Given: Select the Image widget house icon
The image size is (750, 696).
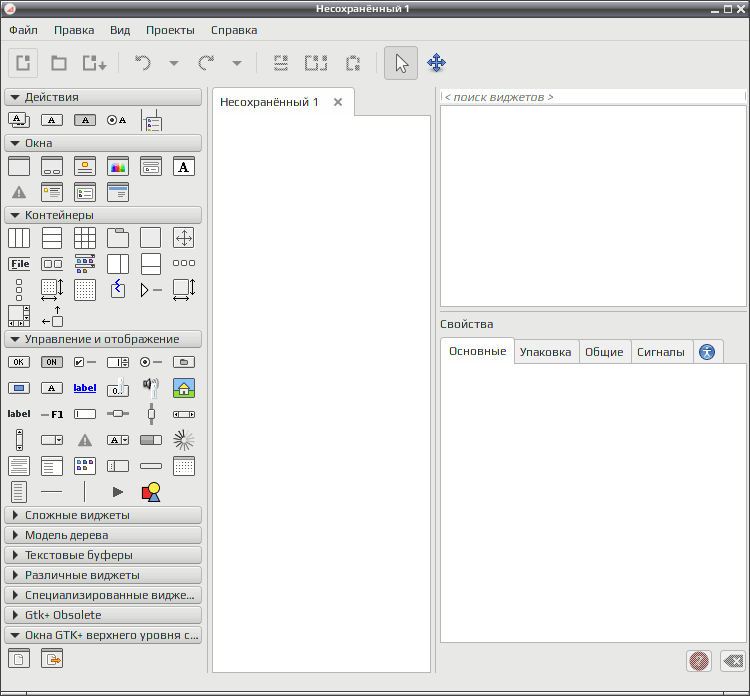Looking at the screenshot, I should point(184,388).
